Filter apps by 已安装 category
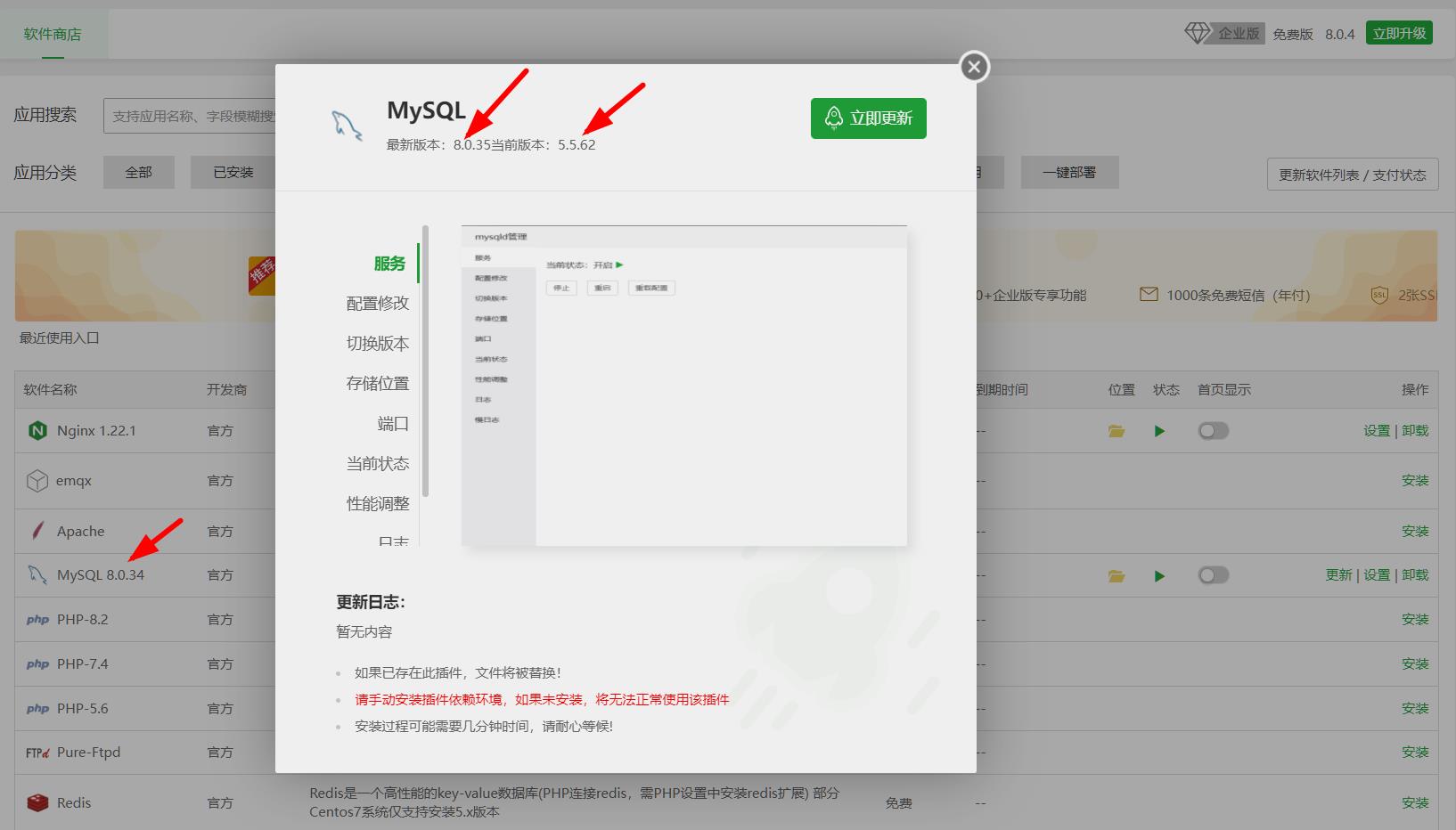Viewport: 1456px width, 830px height. (x=233, y=172)
